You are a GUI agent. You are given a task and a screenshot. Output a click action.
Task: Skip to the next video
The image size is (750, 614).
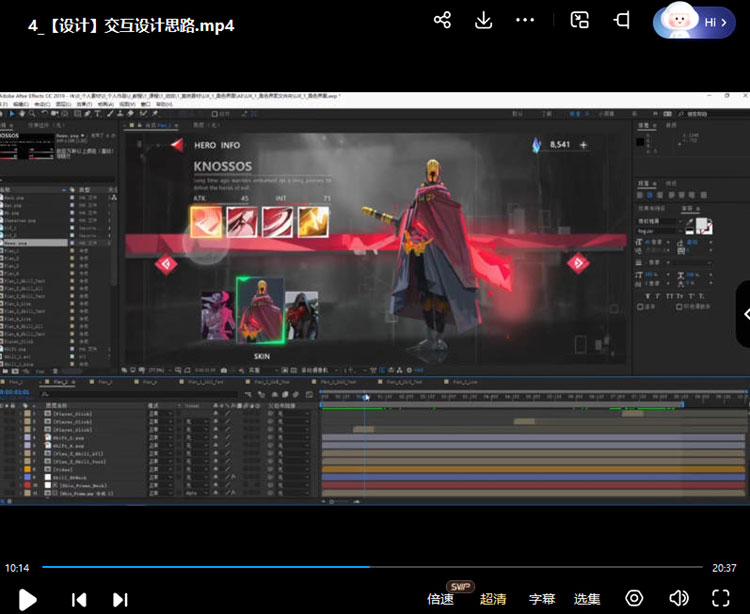(120, 599)
